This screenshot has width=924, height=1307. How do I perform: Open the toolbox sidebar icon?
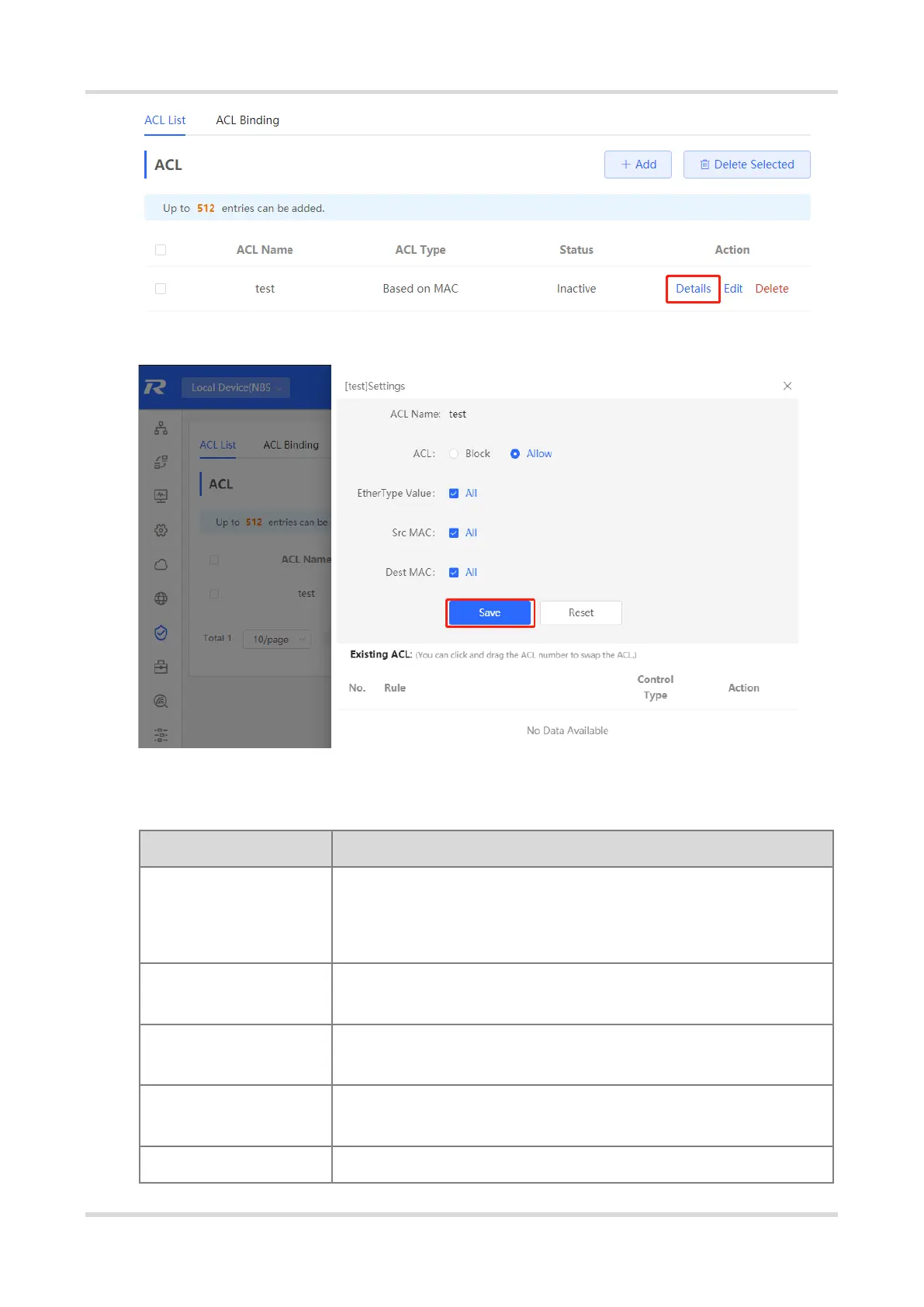click(161, 667)
